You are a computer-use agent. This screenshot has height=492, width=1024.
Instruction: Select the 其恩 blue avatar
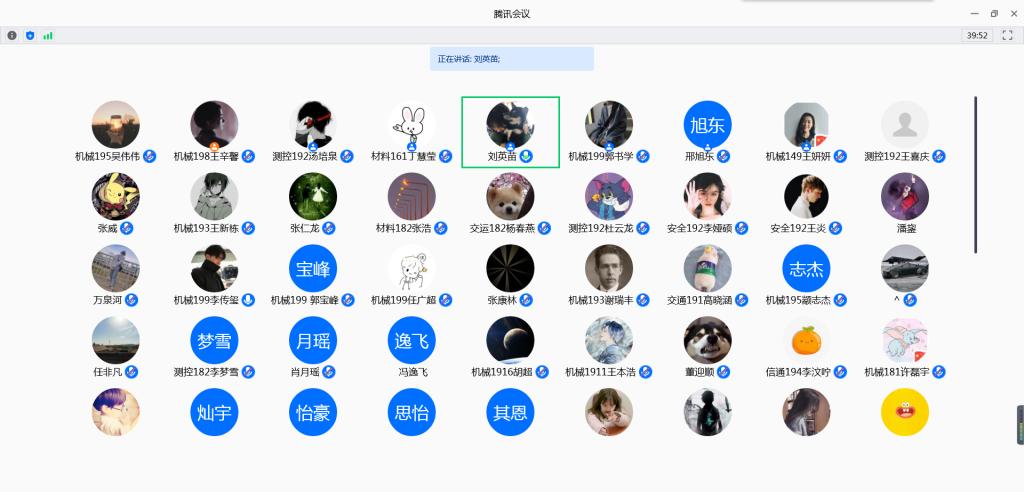(x=510, y=412)
